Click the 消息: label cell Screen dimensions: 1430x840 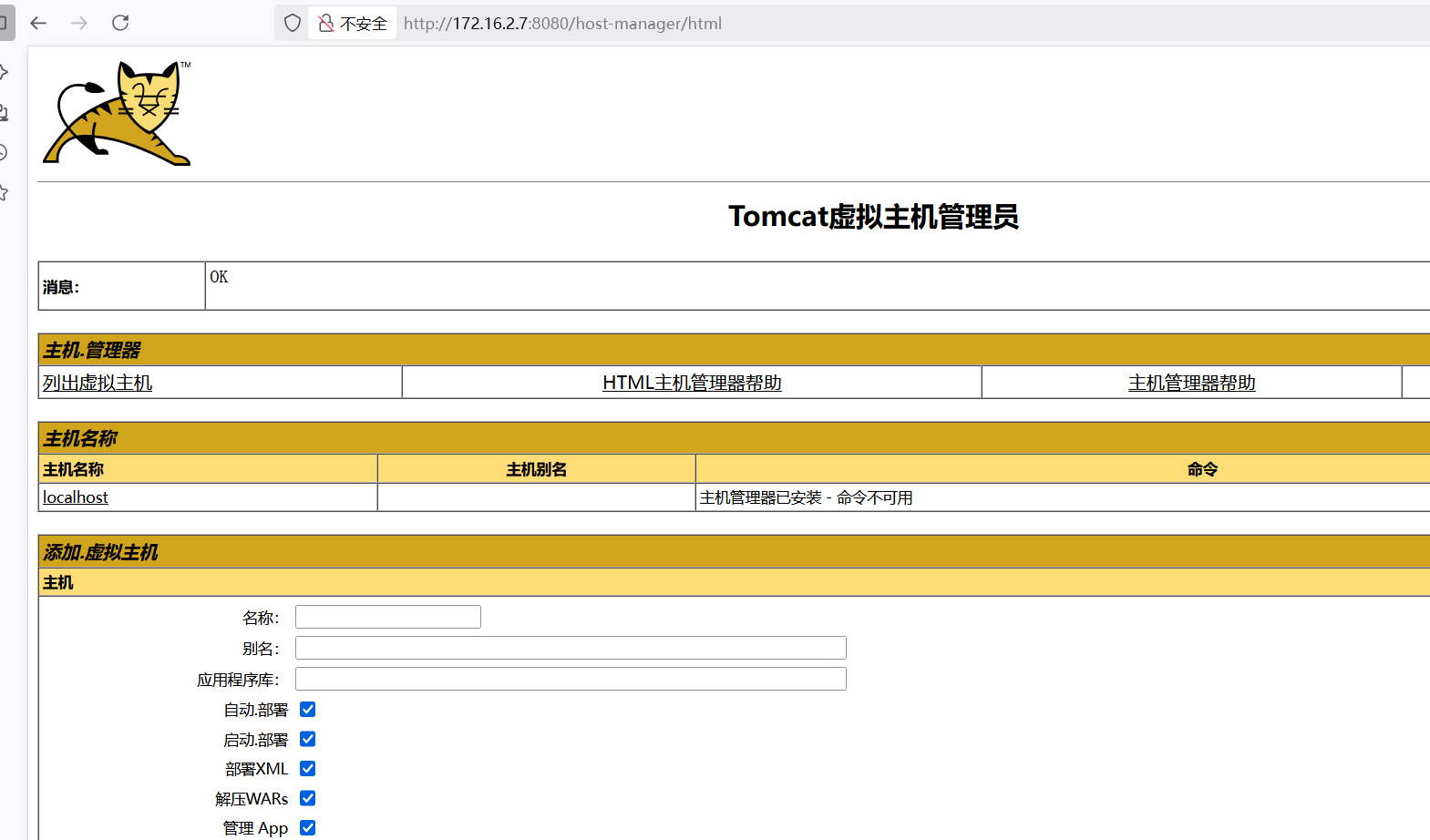[122, 286]
